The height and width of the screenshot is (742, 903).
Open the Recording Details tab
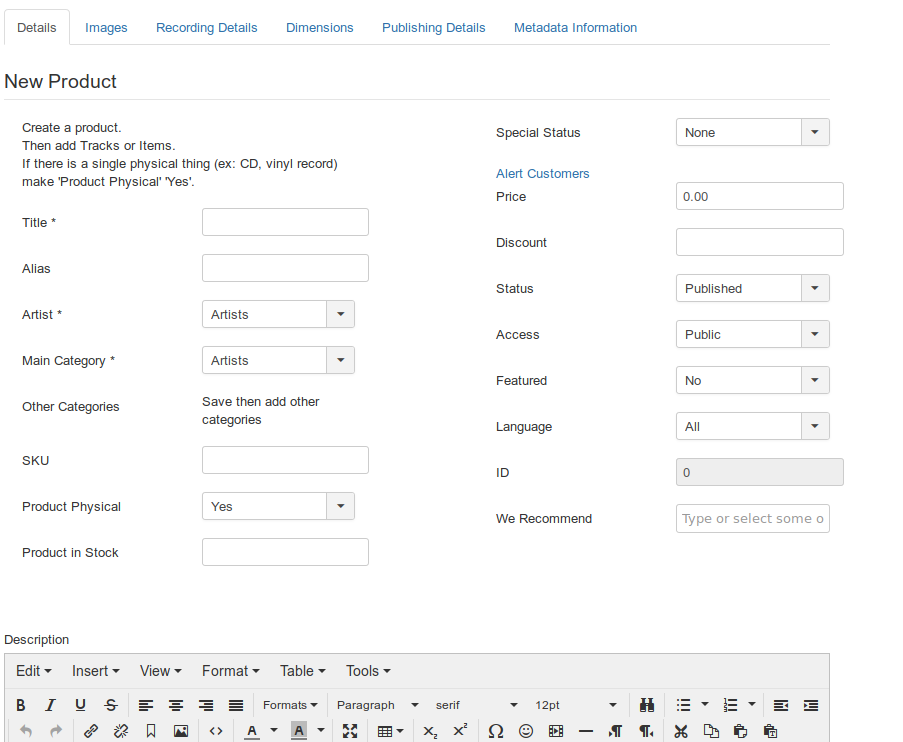pos(207,27)
